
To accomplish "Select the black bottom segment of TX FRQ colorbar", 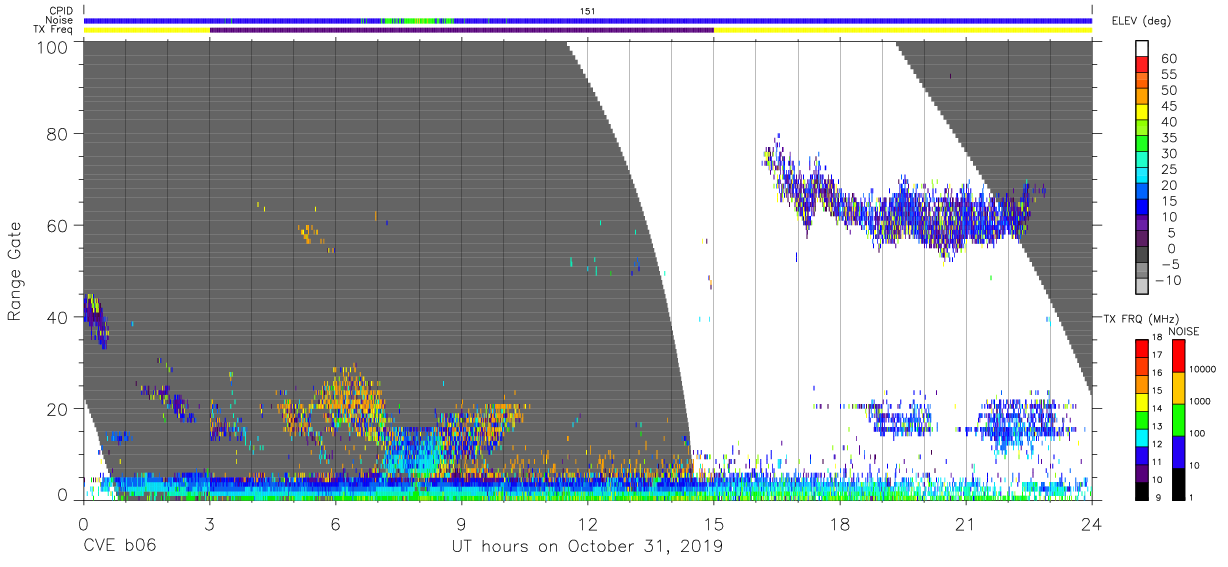I will click(1143, 490).
